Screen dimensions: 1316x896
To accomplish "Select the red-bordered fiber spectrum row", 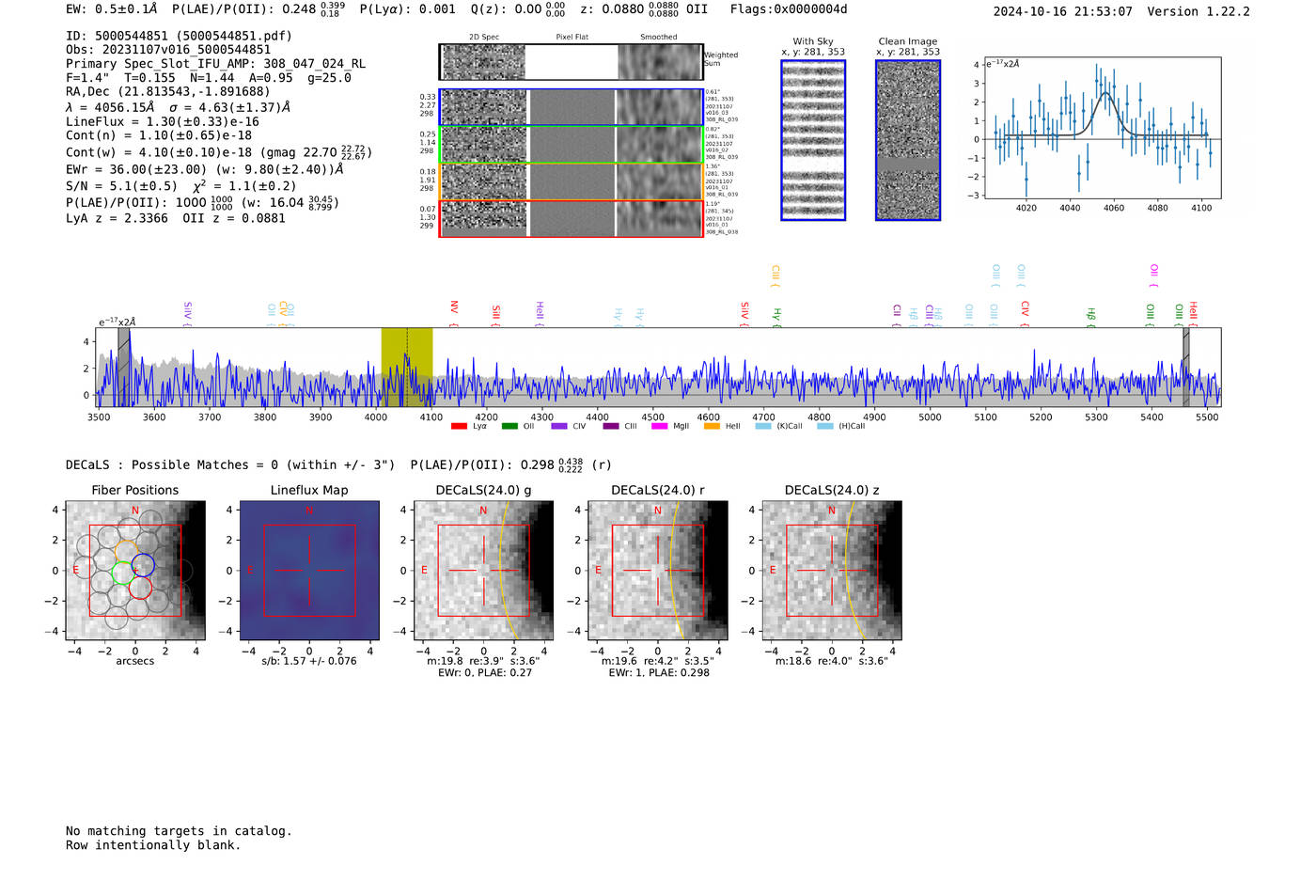I will pyautogui.click(x=572, y=218).
